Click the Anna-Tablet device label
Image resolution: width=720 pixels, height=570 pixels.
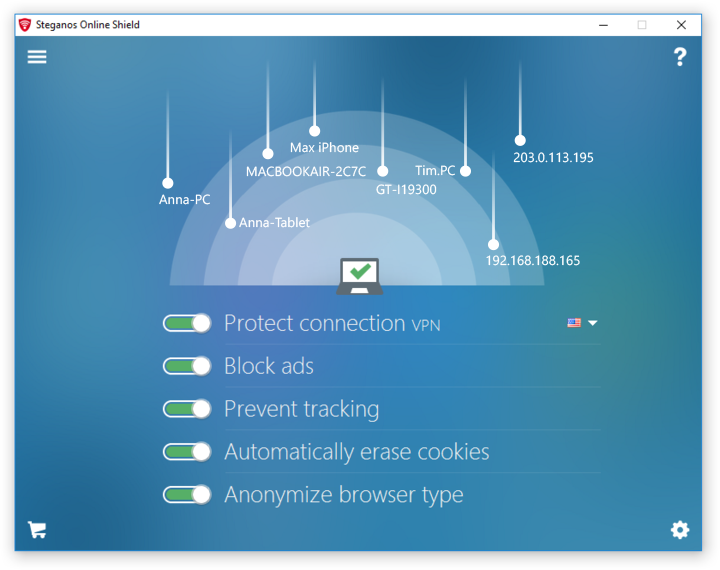(274, 223)
